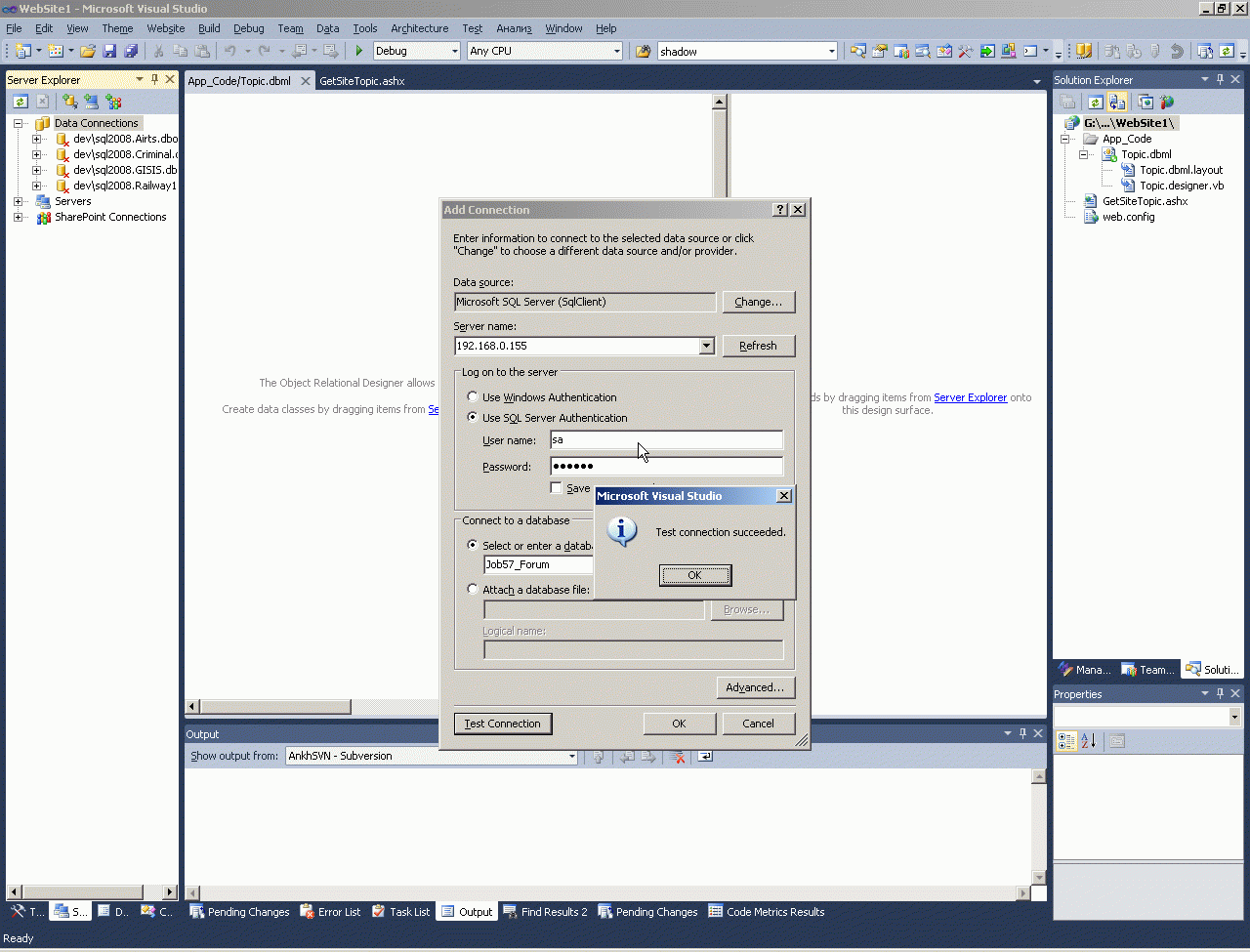Select web.config in Solution Explorer
1250x952 pixels.
(1128, 217)
